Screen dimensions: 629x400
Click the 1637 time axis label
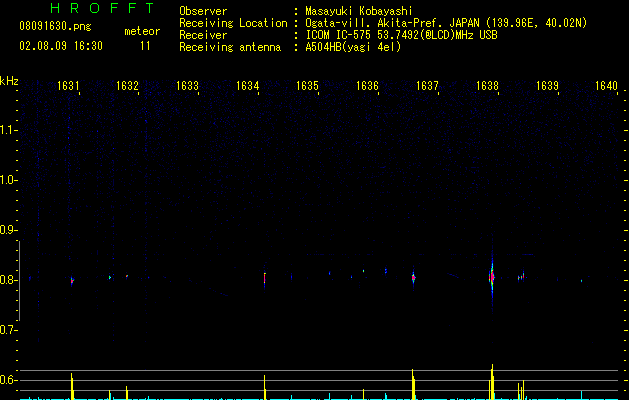pyautogui.click(x=427, y=86)
